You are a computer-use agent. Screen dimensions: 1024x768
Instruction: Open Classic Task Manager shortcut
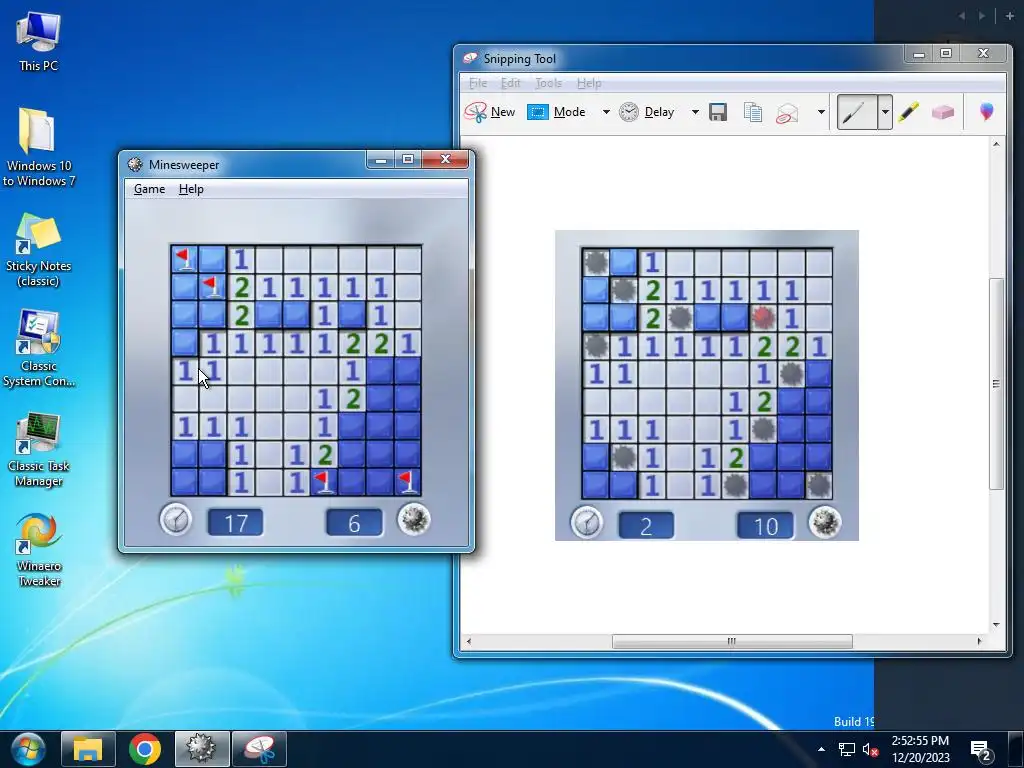pos(38,450)
